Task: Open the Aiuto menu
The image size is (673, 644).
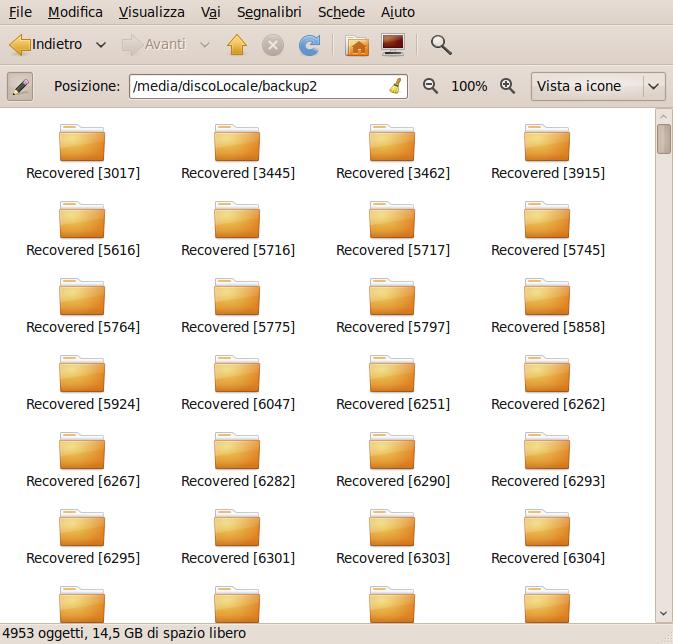Action: coord(397,12)
